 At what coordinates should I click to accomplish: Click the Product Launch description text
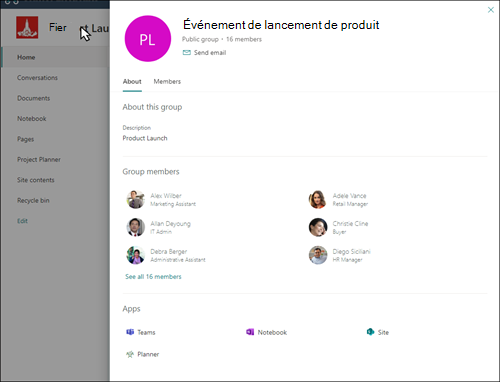(x=145, y=138)
